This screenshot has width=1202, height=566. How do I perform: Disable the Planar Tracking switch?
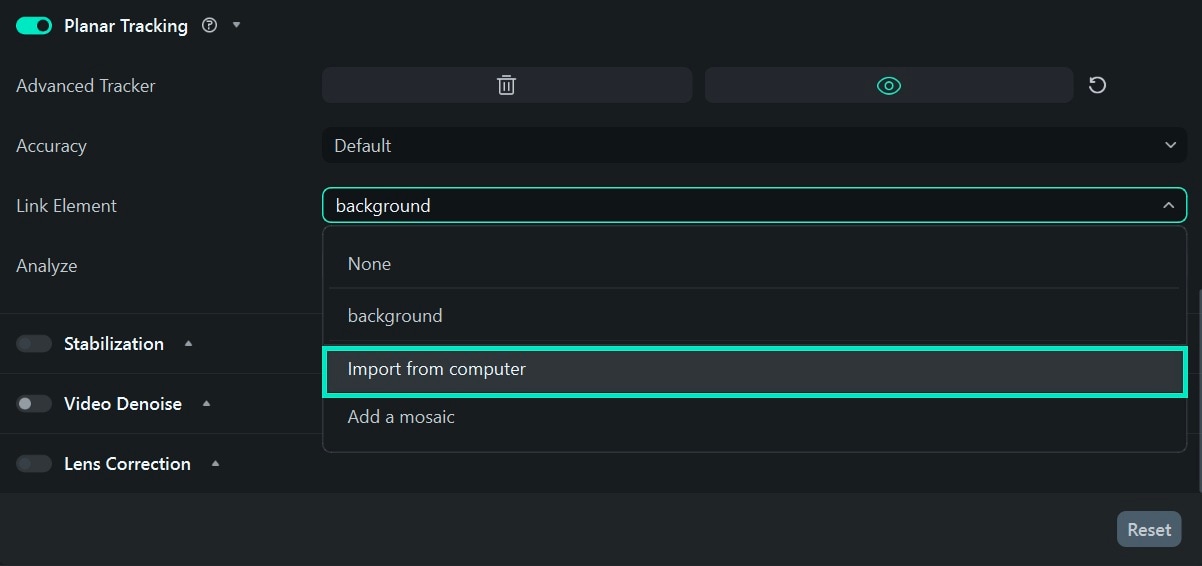point(34,26)
